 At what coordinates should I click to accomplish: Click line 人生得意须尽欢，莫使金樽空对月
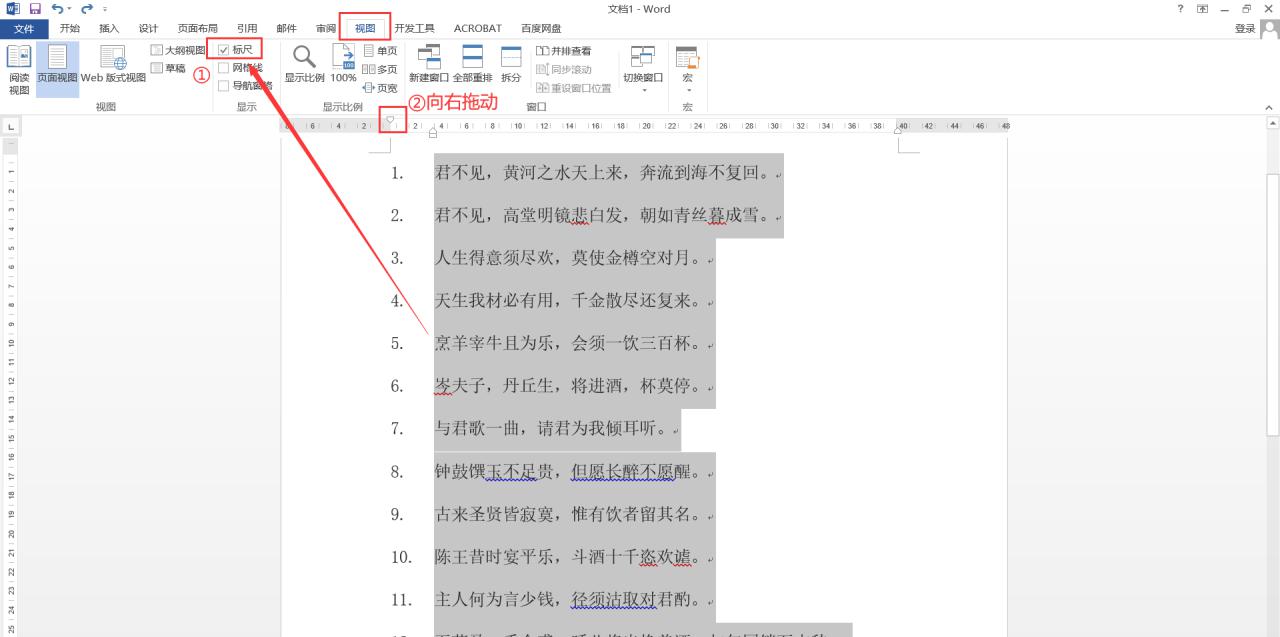[x=571, y=258]
